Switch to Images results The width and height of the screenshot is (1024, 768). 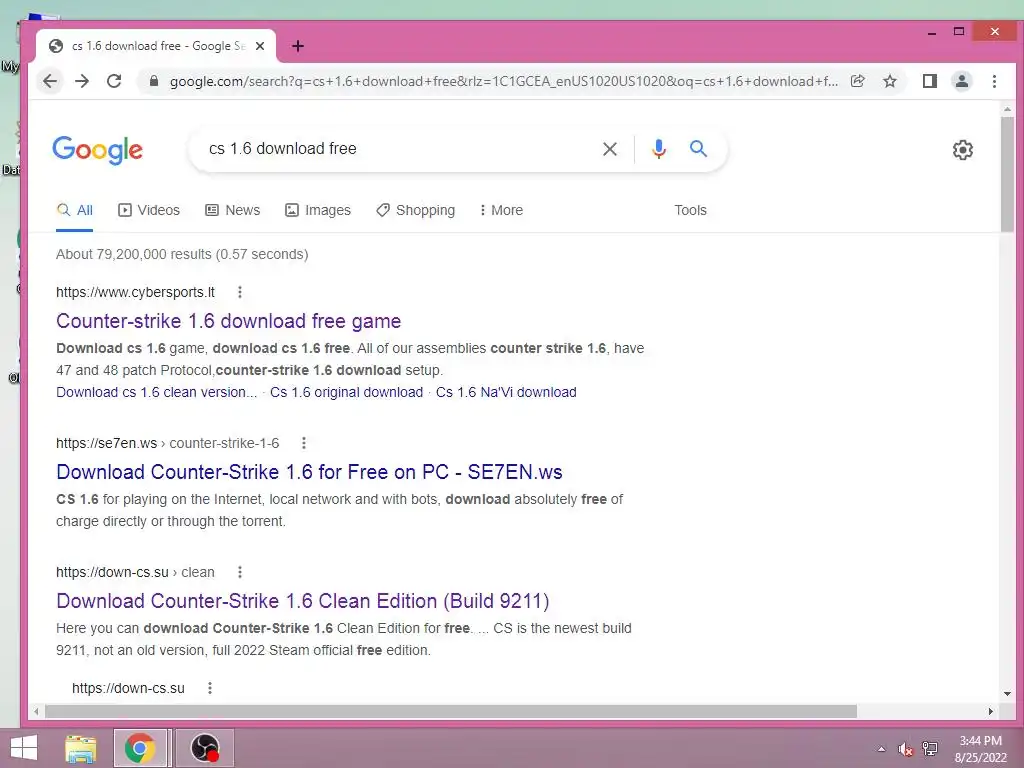(x=318, y=210)
